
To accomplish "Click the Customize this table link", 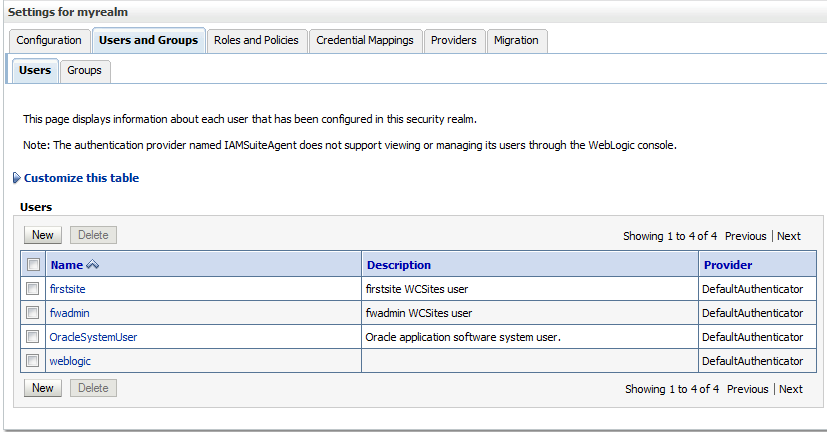I will click(x=82, y=178).
